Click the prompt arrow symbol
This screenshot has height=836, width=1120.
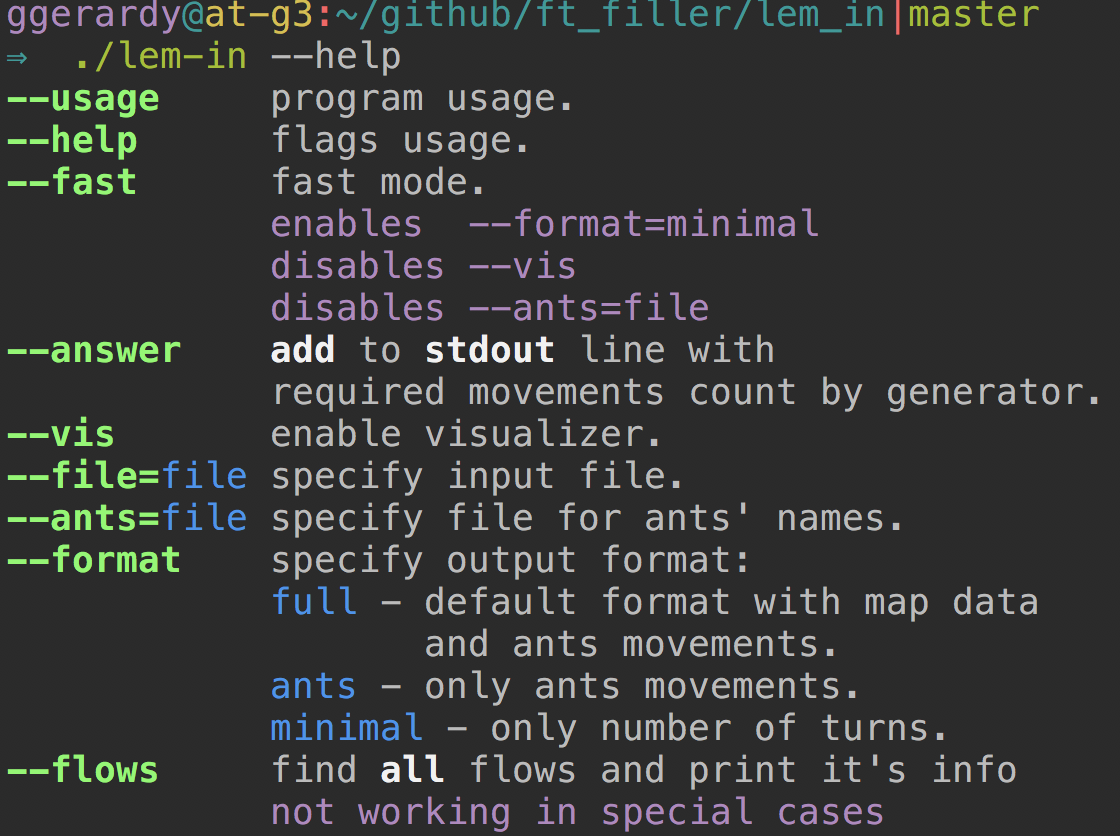(x=17, y=57)
